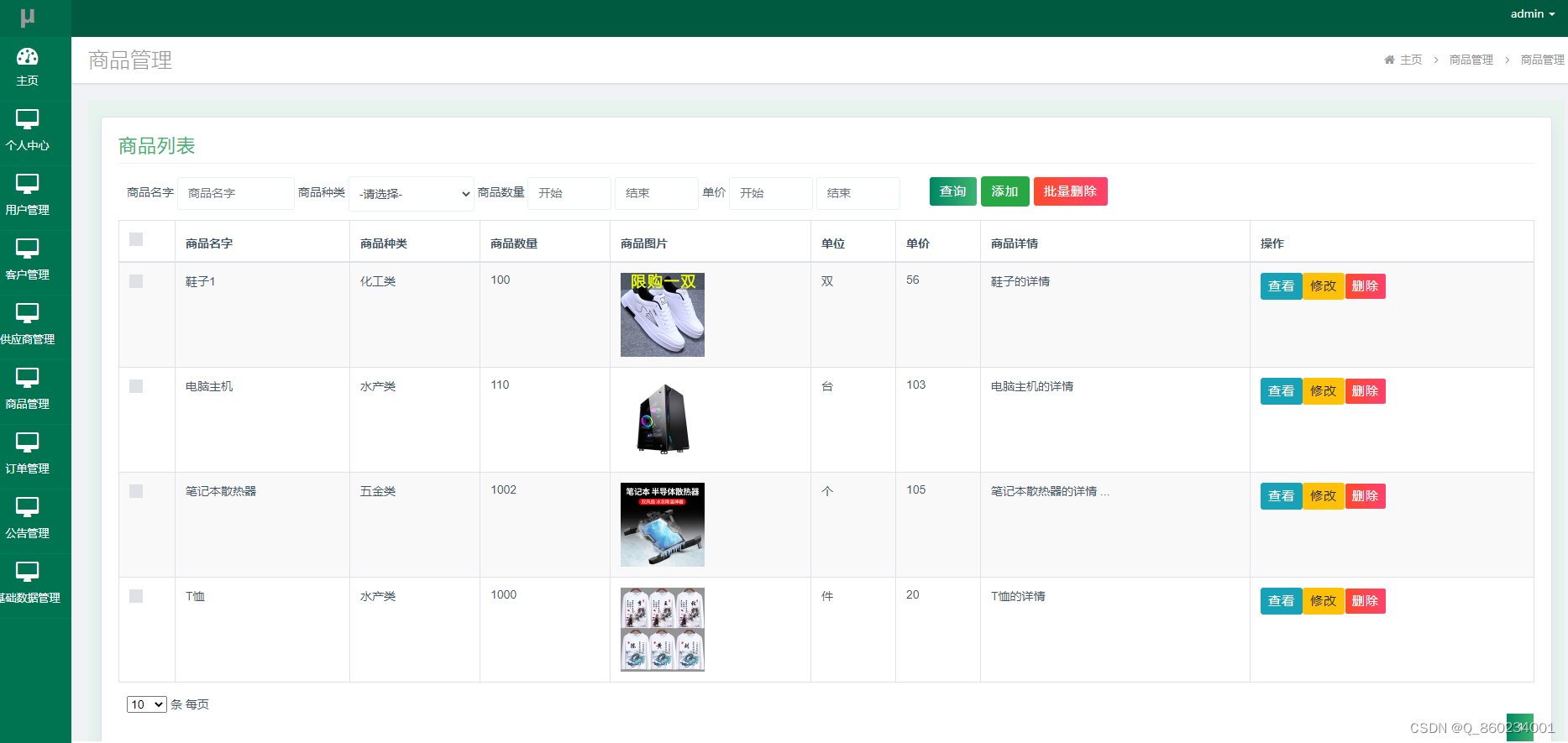Click 查看 for T恤 row
Screen dimensions: 1568x743
(x=1282, y=601)
